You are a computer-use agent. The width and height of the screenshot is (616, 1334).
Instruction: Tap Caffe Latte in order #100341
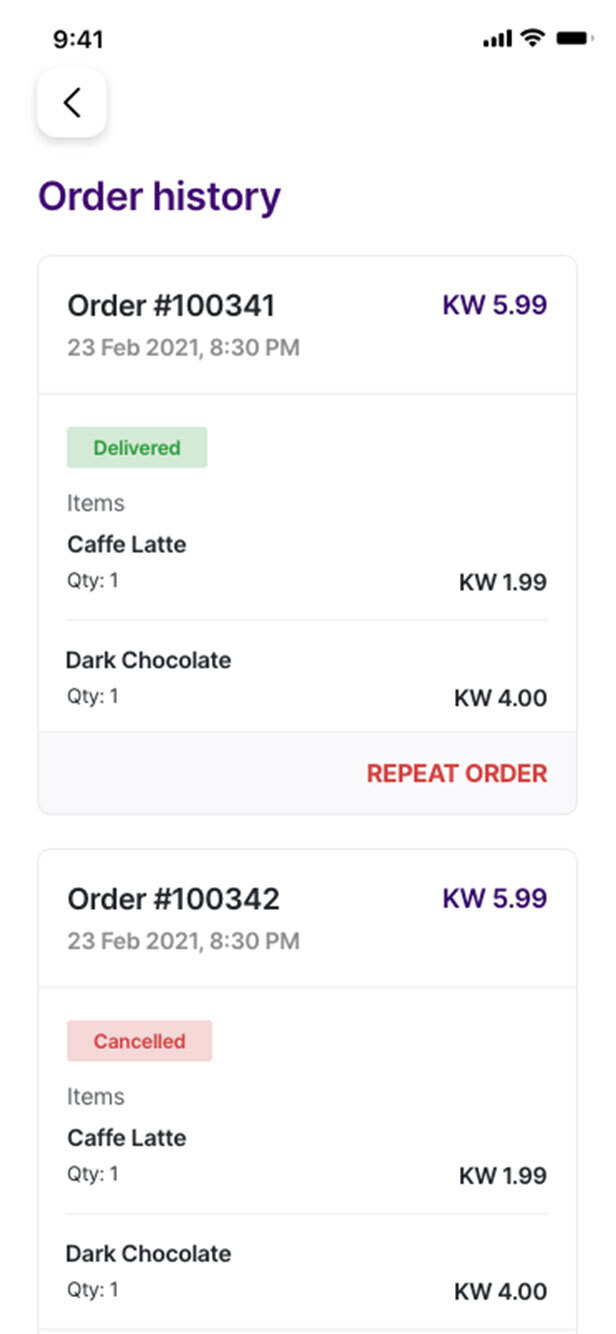(x=127, y=545)
